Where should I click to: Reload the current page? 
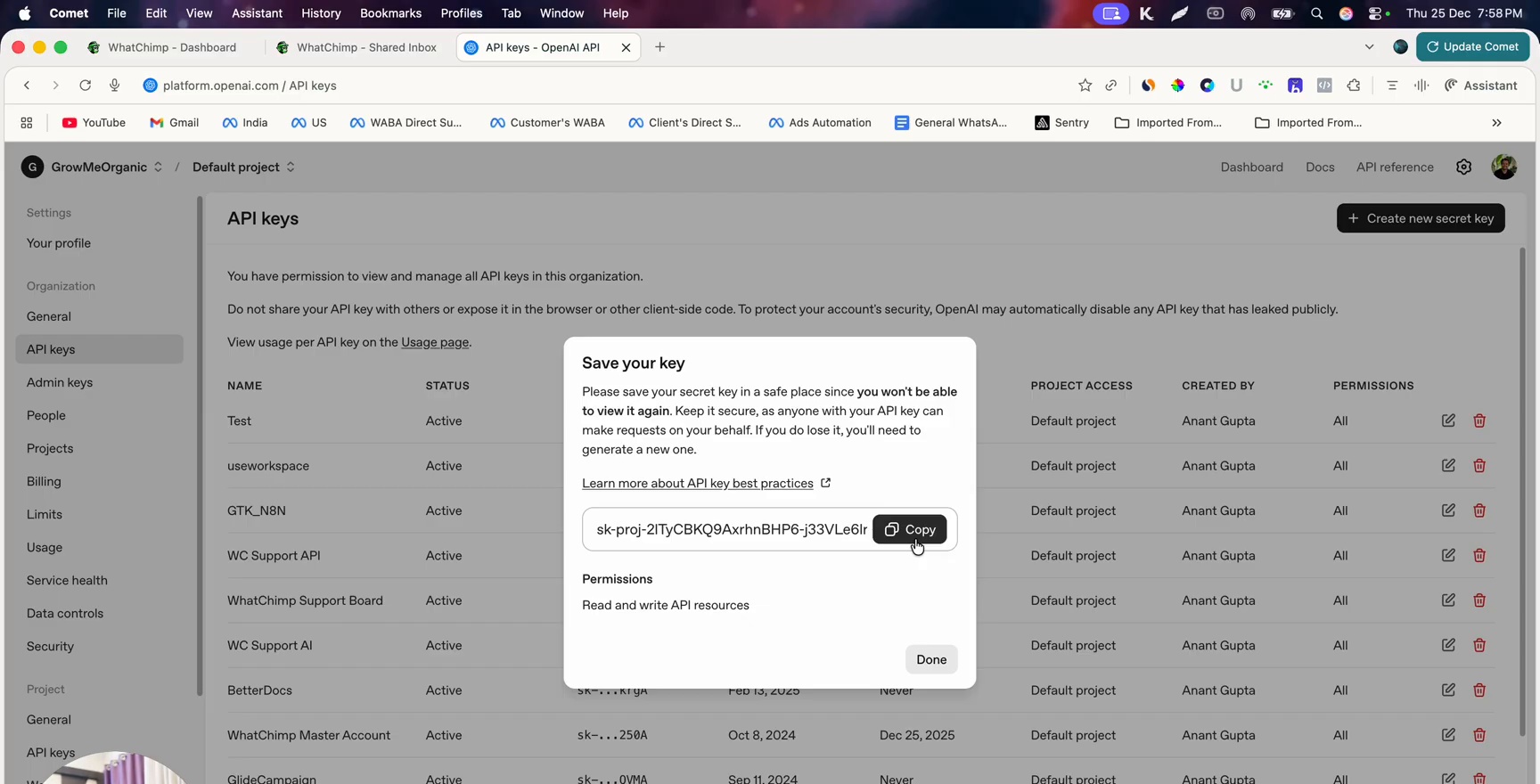(x=85, y=86)
